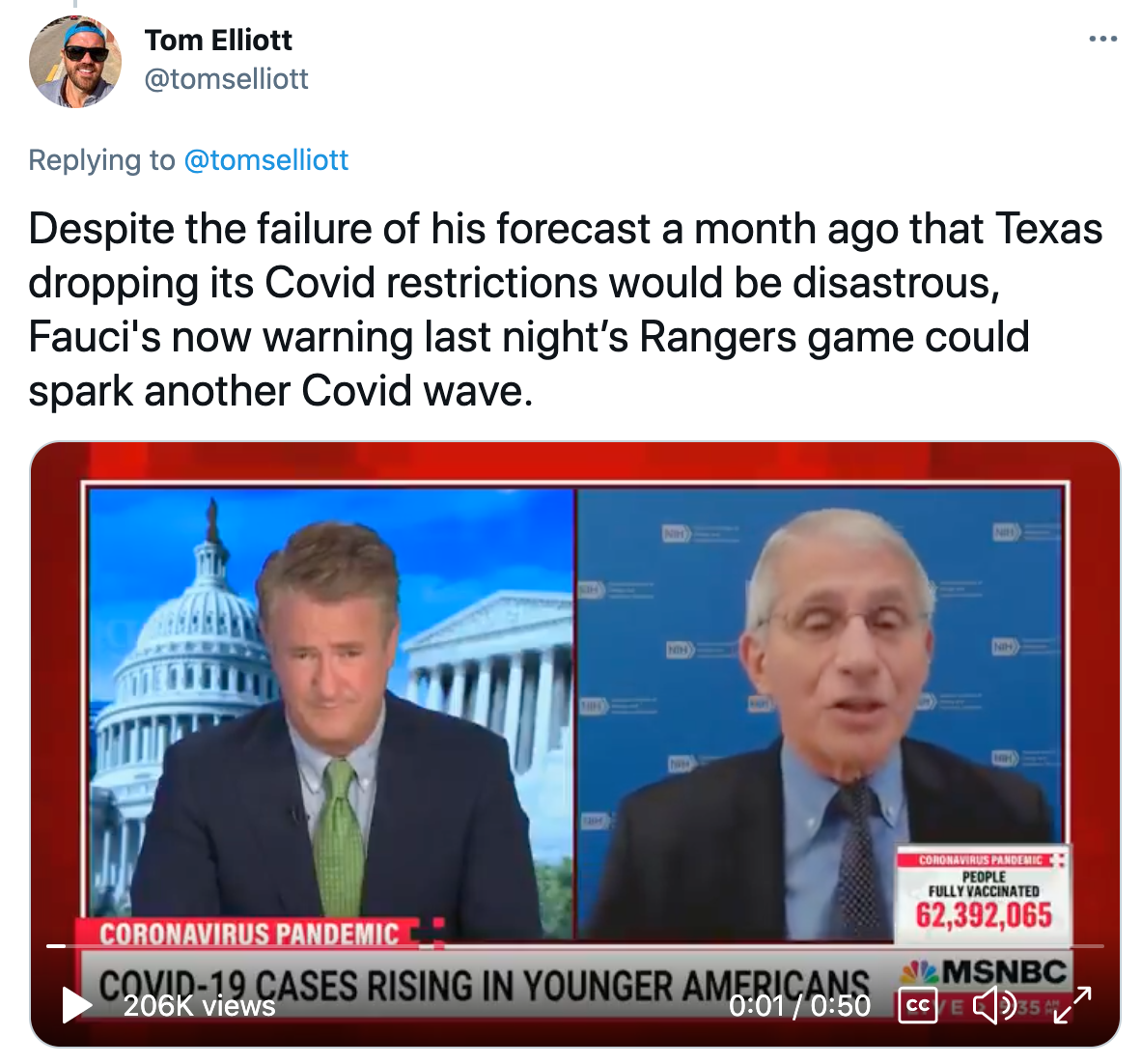This screenshot has height=1064, width=1141.
Task: Click the left video pane with the Capitol
Action: click(x=331, y=714)
